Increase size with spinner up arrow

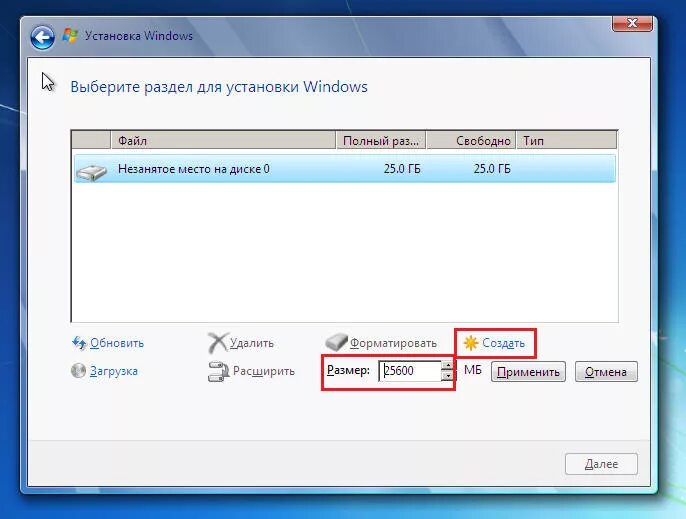pyautogui.click(x=448, y=366)
